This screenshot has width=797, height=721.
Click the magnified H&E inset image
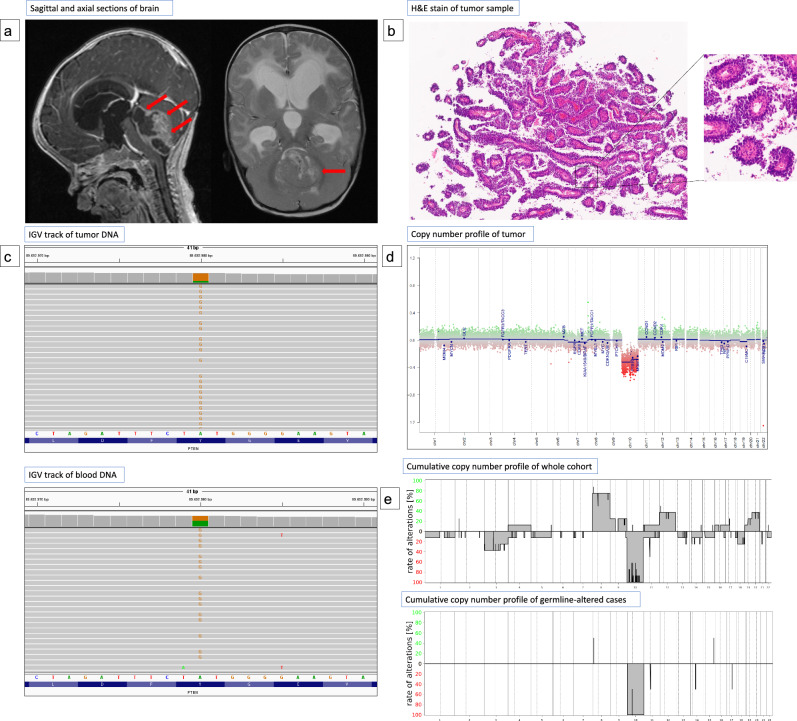750,117
